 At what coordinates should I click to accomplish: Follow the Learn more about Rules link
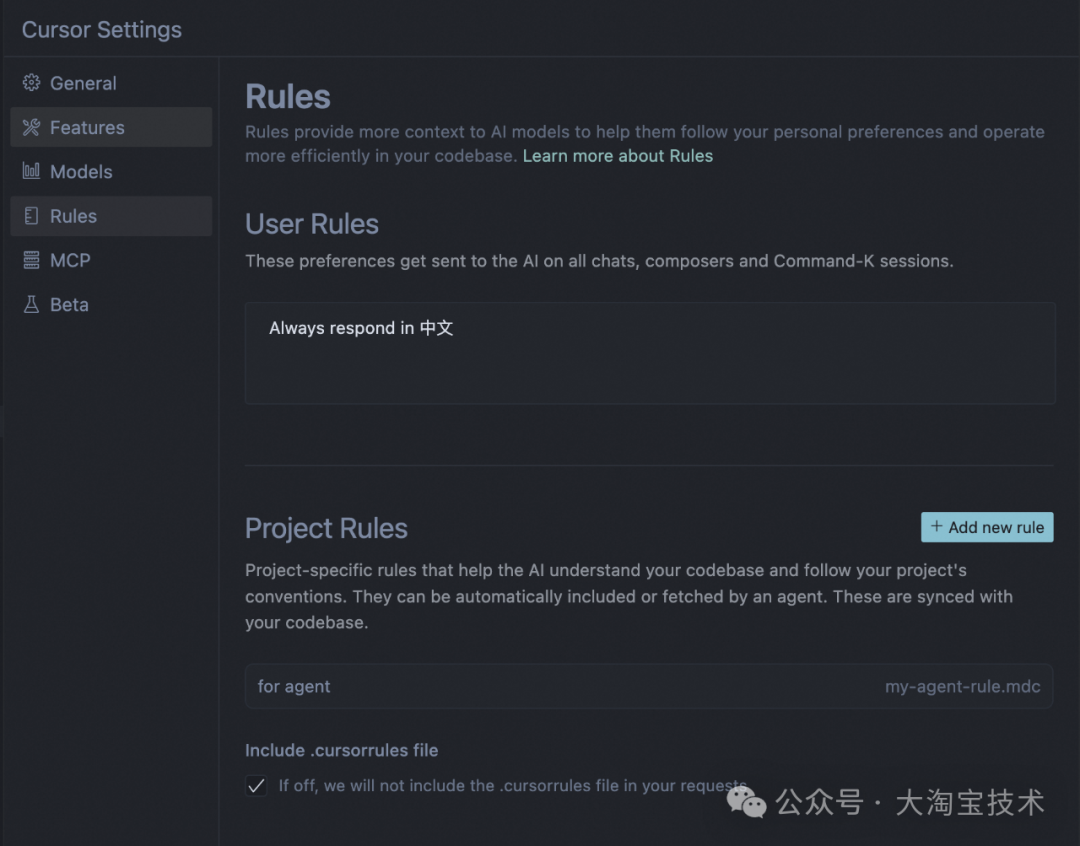click(618, 156)
